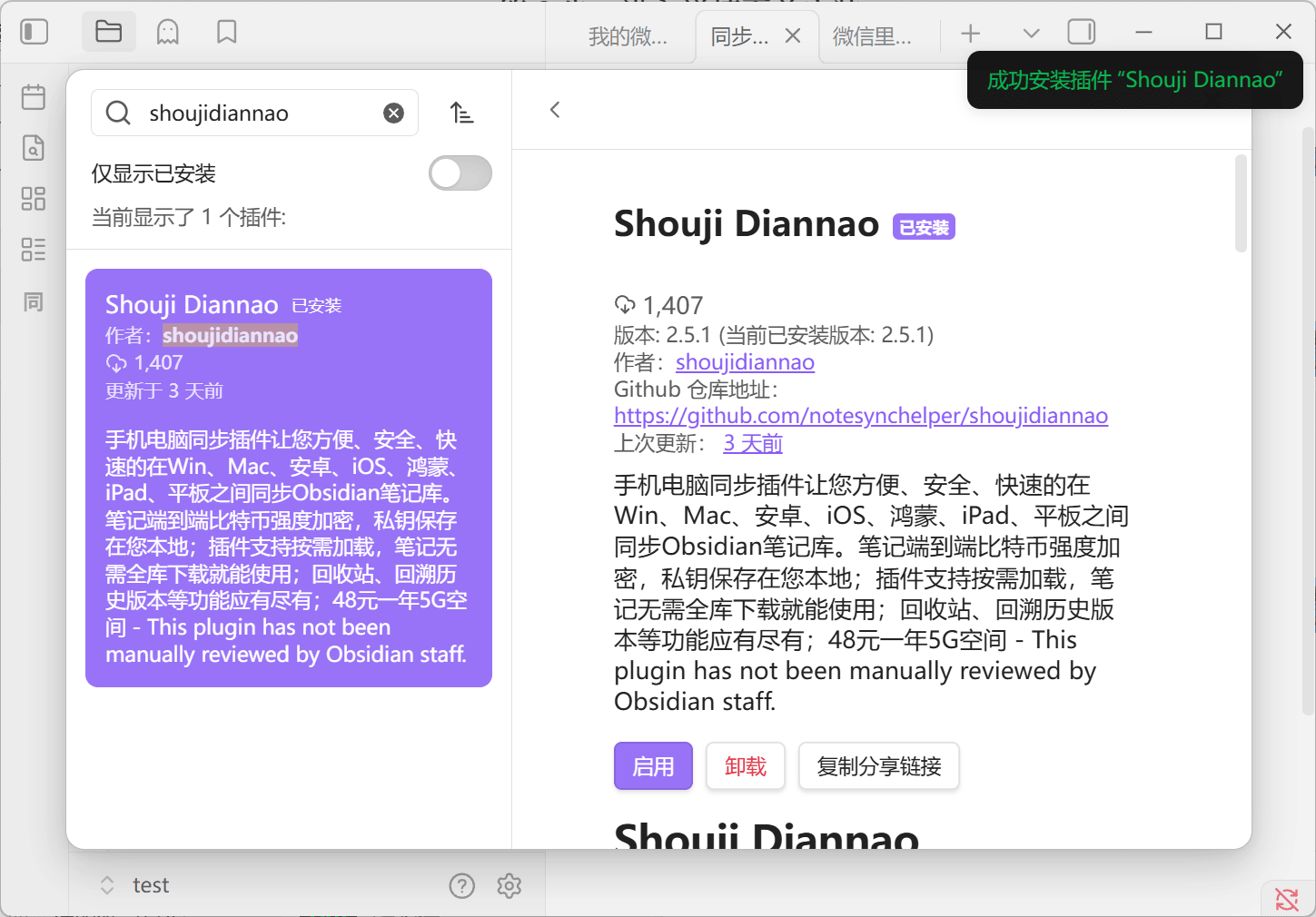Open the file explorer folder icon
The image size is (1316, 917).
pos(109,32)
